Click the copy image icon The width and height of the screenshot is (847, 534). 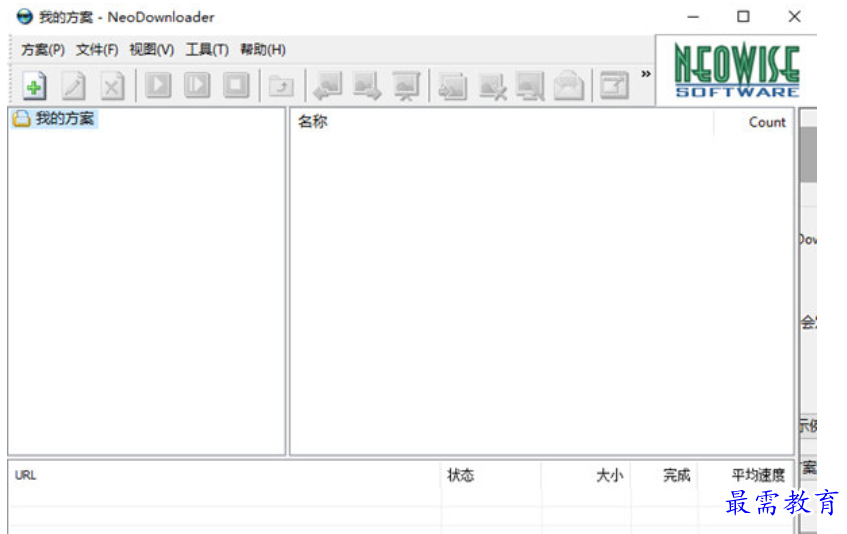452,86
